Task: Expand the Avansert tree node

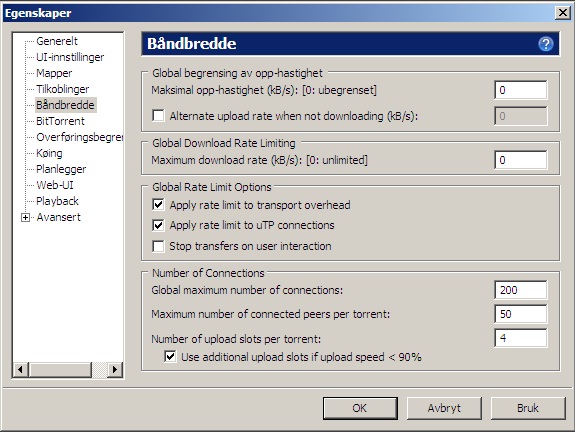Action: point(25,217)
